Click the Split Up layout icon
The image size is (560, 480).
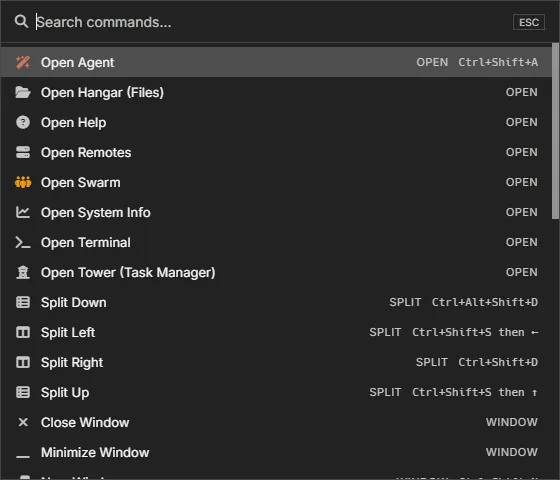tap(23, 392)
